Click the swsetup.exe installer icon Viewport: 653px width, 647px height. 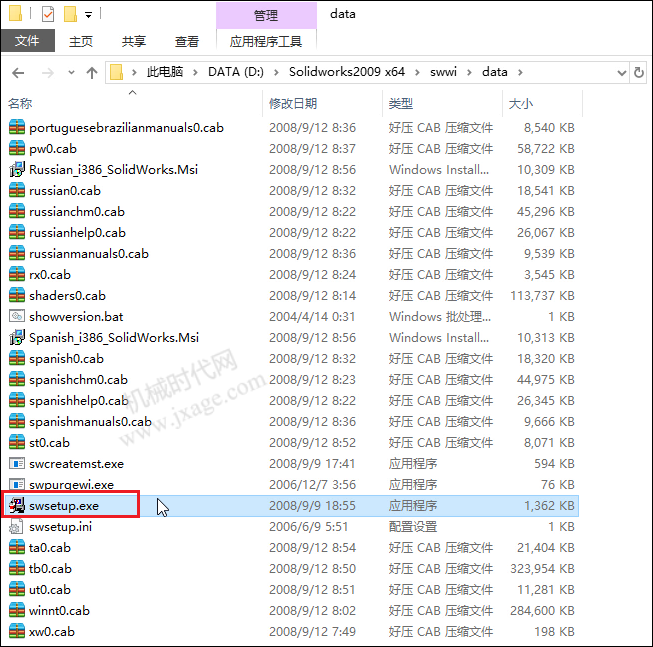point(17,505)
